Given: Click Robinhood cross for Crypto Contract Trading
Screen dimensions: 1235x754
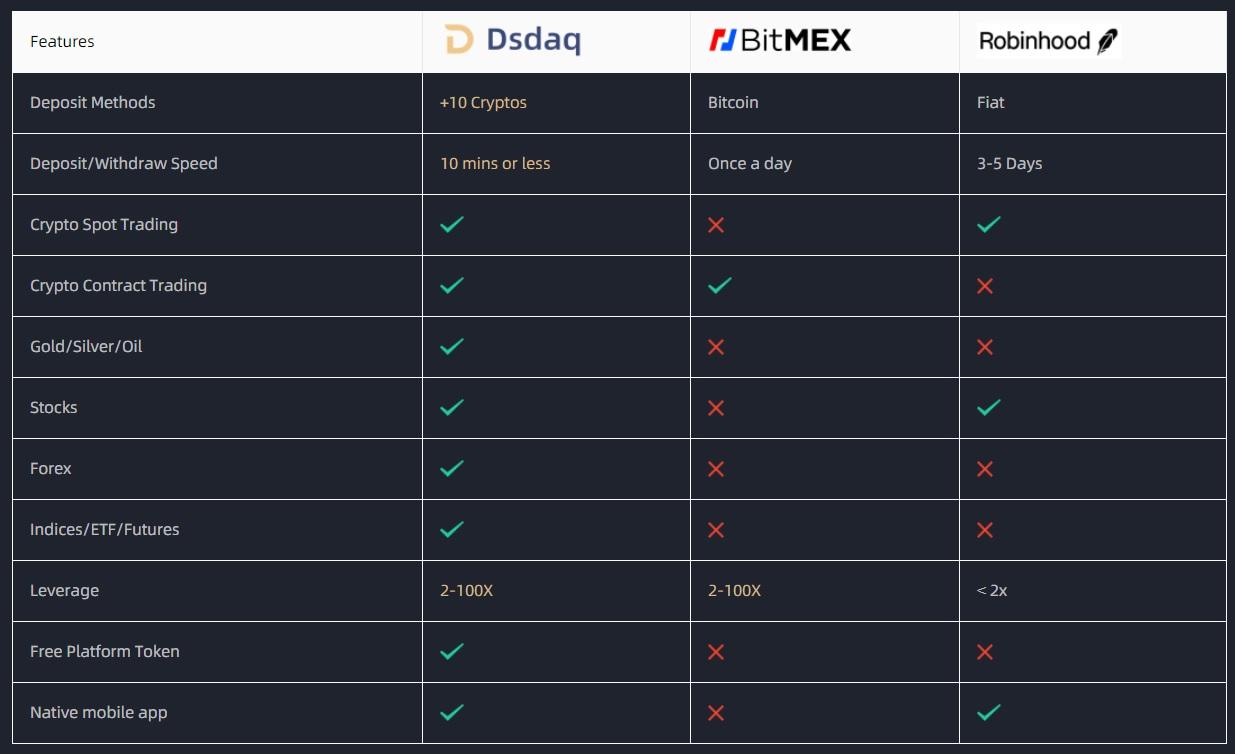Looking at the screenshot, I should coord(985,286).
